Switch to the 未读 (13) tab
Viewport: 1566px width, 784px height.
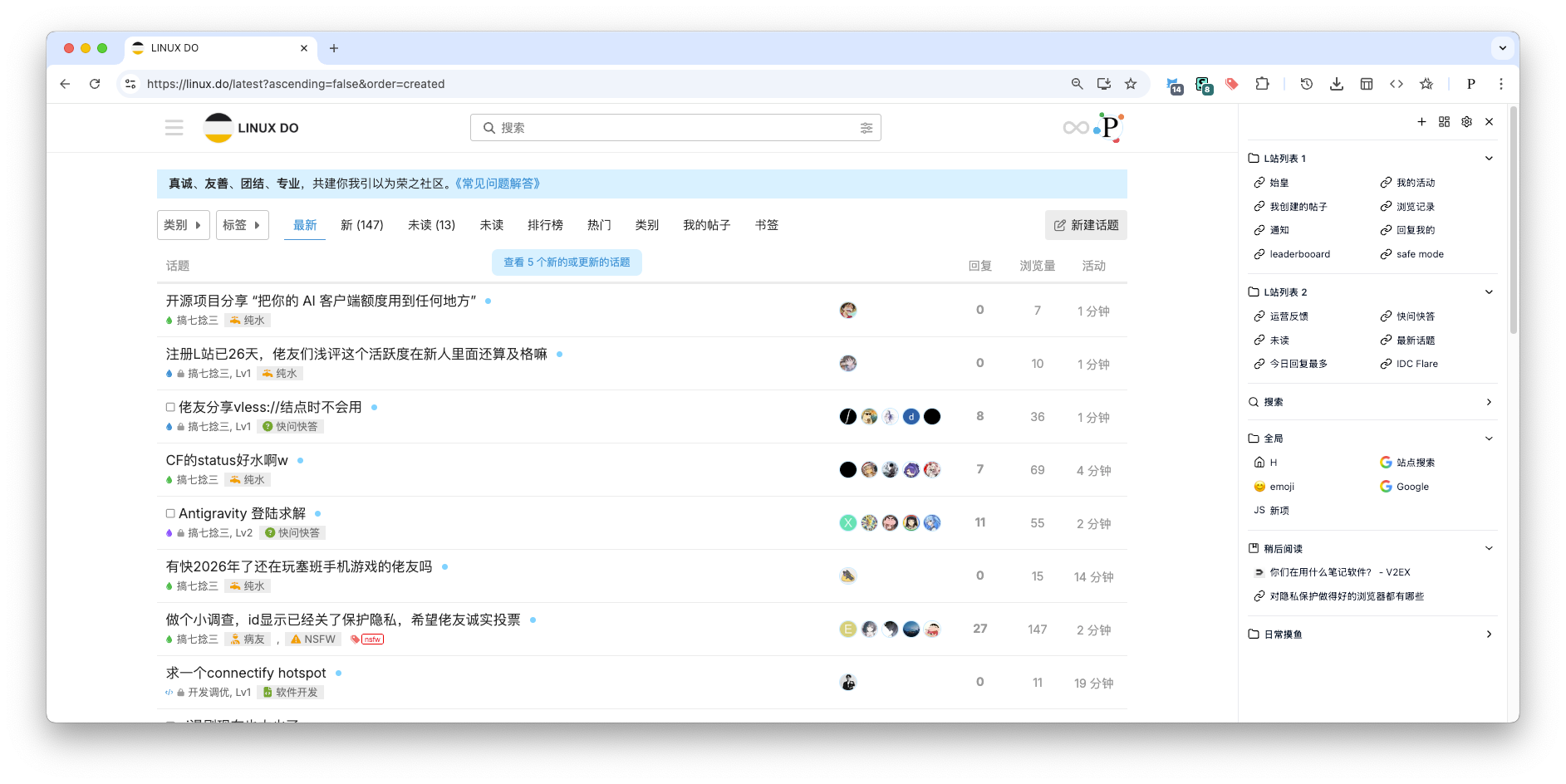(x=431, y=224)
